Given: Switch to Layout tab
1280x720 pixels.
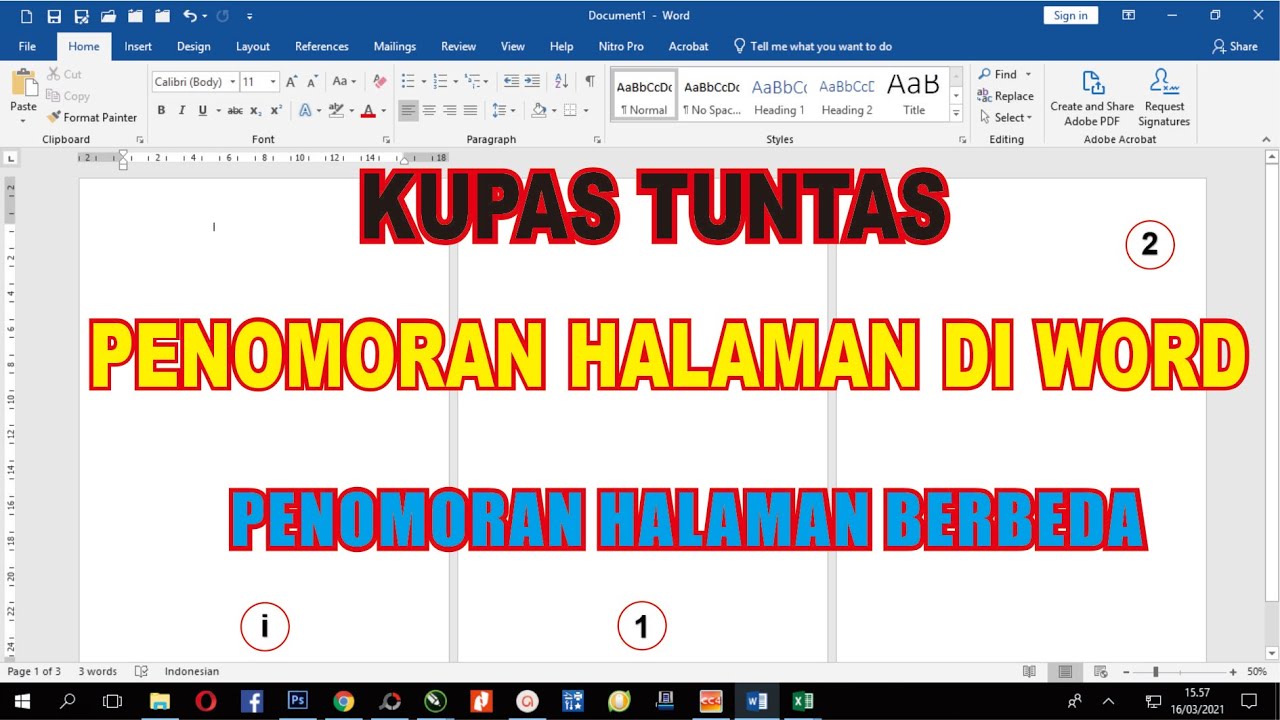Looking at the screenshot, I should (253, 46).
